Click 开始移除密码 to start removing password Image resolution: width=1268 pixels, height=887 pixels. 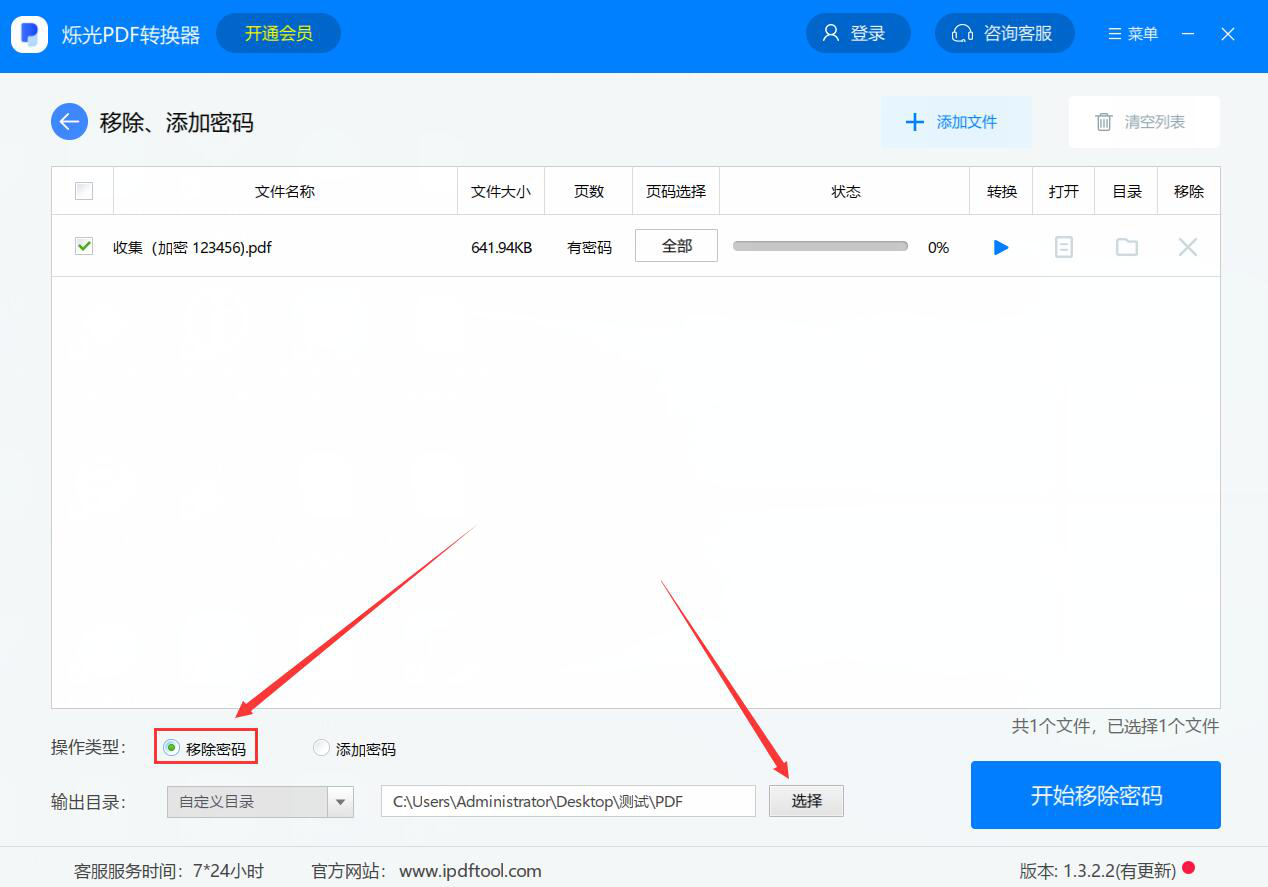click(x=1096, y=795)
